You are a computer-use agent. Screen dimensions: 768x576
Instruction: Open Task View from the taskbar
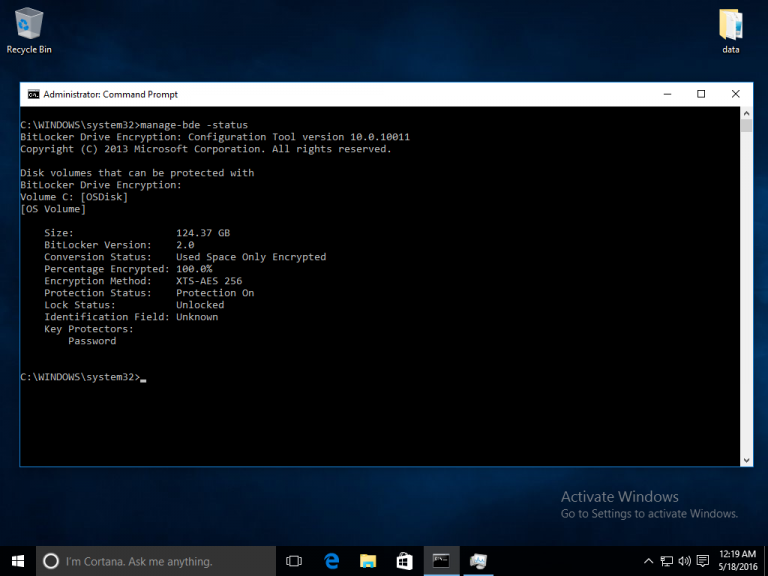(294, 561)
